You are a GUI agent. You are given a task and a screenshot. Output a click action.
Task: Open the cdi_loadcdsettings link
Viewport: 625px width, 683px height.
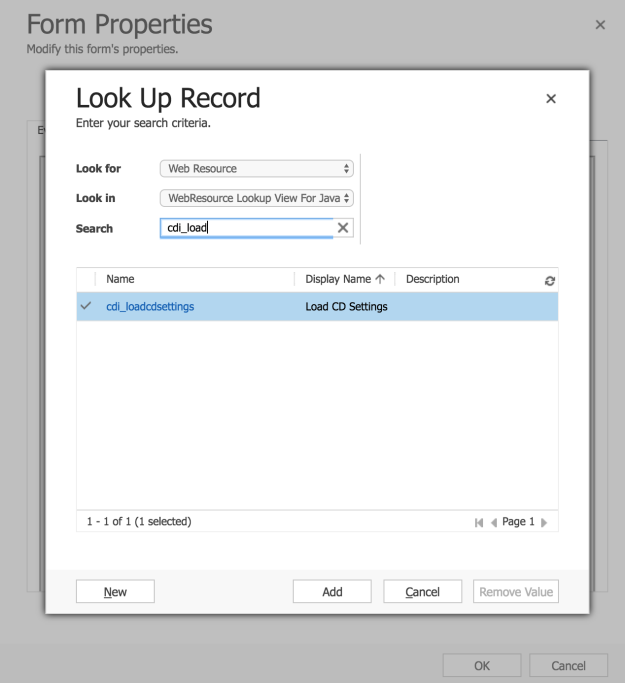click(x=150, y=307)
